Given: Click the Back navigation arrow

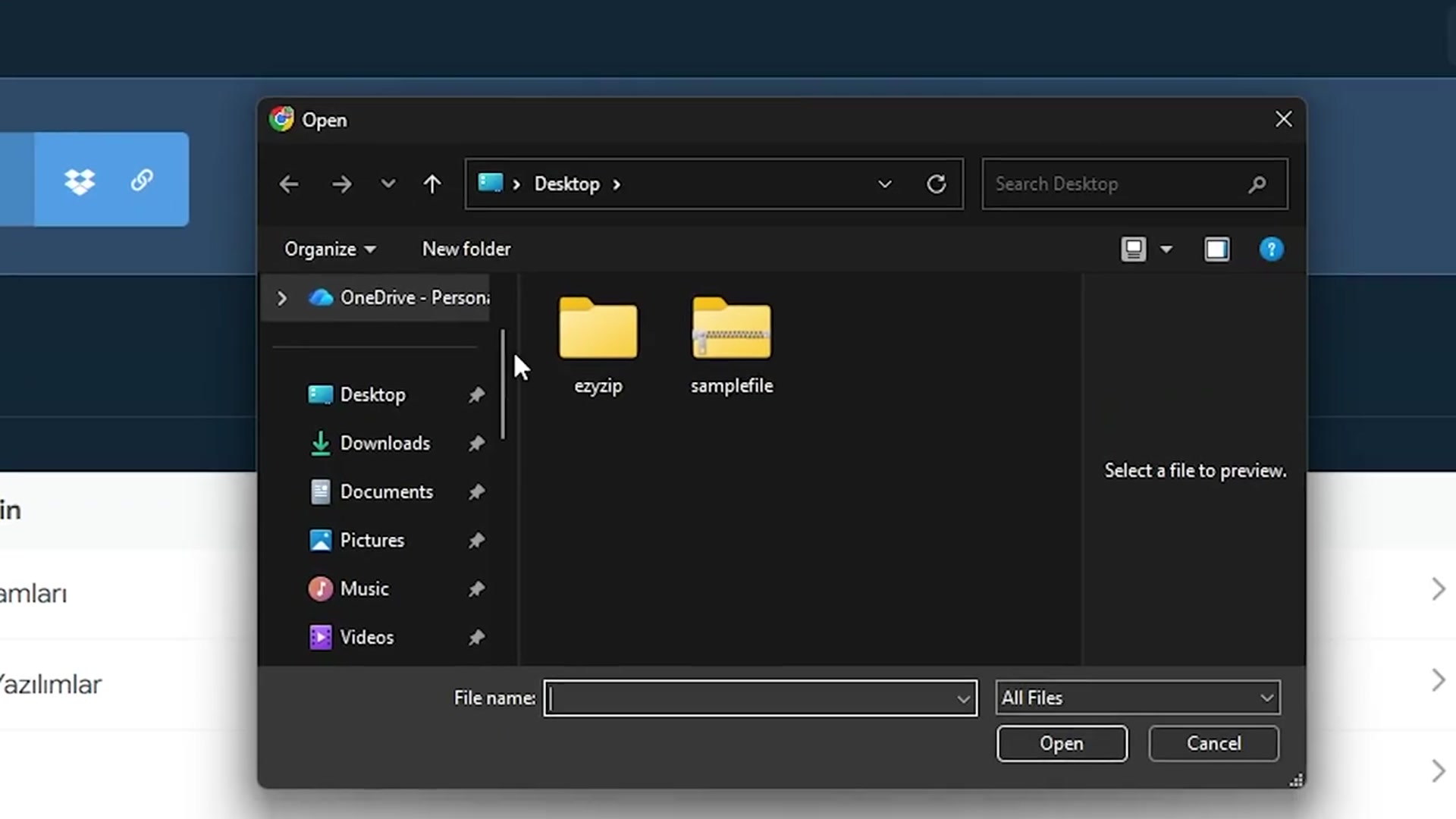Looking at the screenshot, I should point(288,184).
